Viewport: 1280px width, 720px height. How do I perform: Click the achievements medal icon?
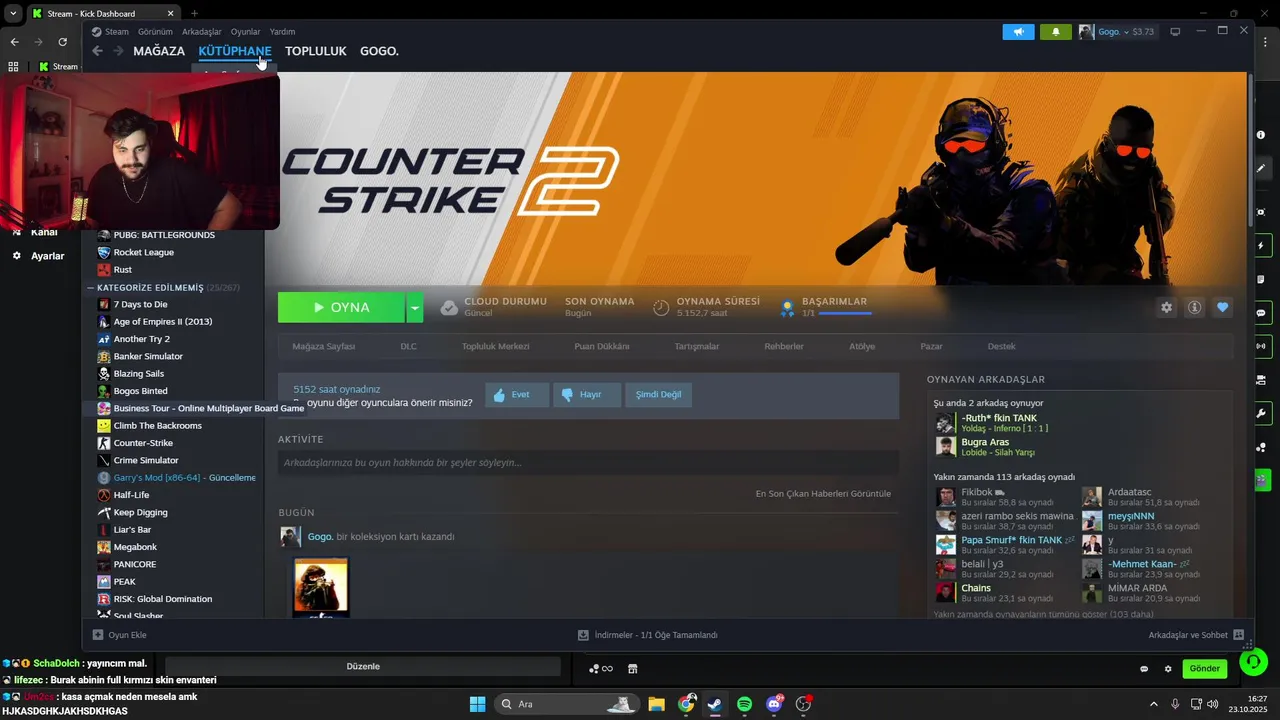pos(787,307)
